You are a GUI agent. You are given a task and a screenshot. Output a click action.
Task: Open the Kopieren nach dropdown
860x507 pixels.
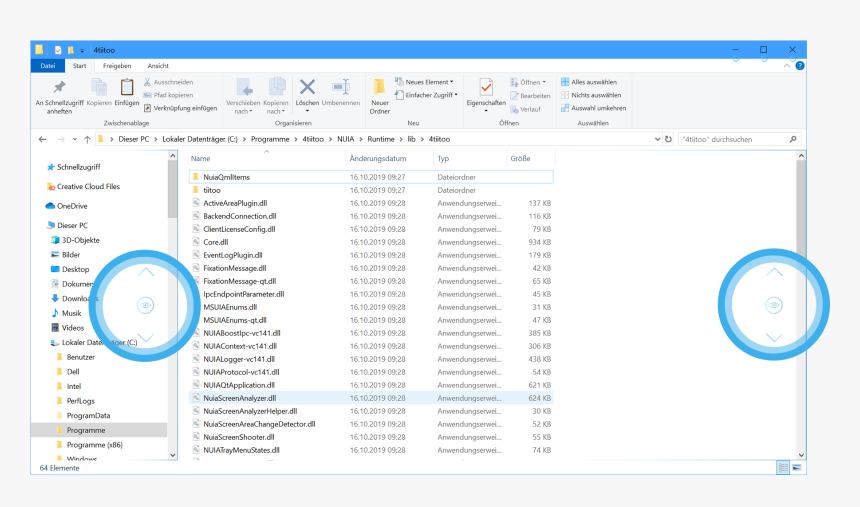point(275,96)
